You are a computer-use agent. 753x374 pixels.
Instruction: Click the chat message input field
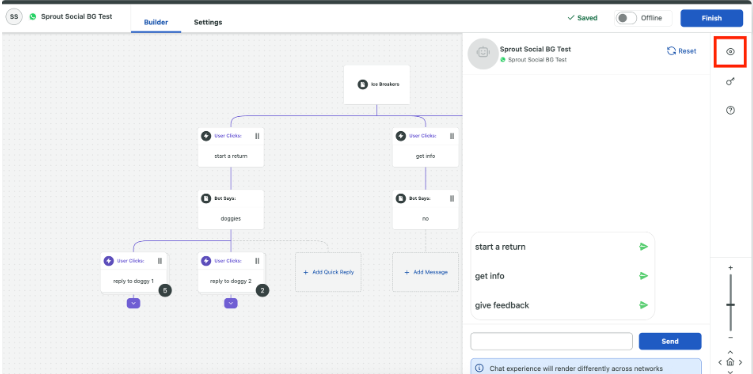click(551, 341)
